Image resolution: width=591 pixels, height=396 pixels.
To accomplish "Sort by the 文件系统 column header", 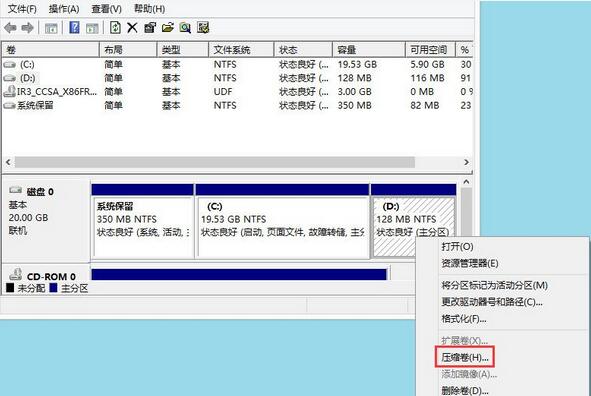I will (241, 50).
